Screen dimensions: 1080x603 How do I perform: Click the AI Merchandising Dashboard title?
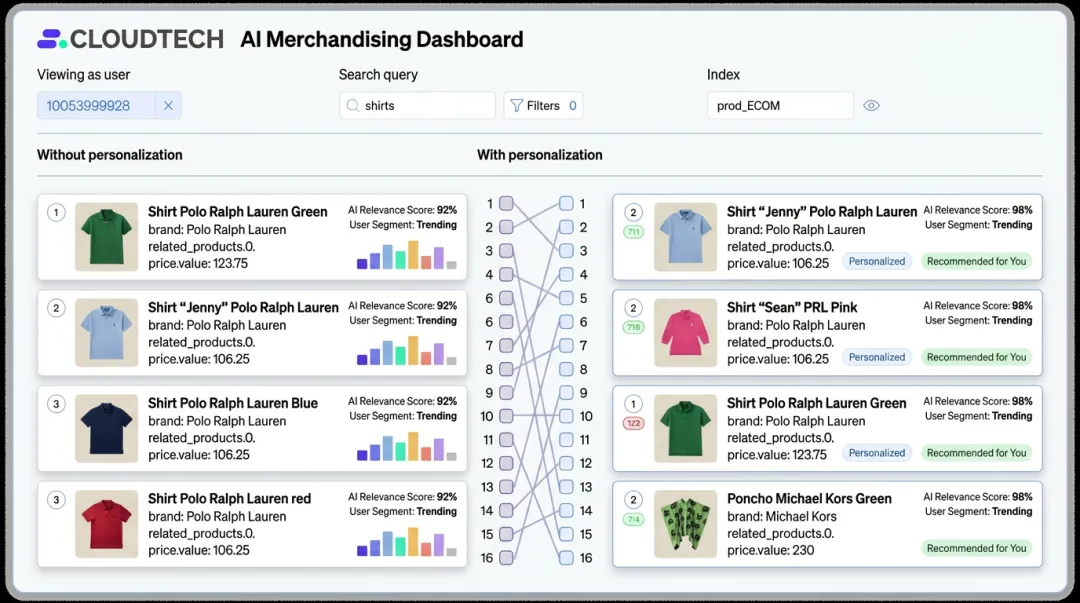tap(382, 39)
